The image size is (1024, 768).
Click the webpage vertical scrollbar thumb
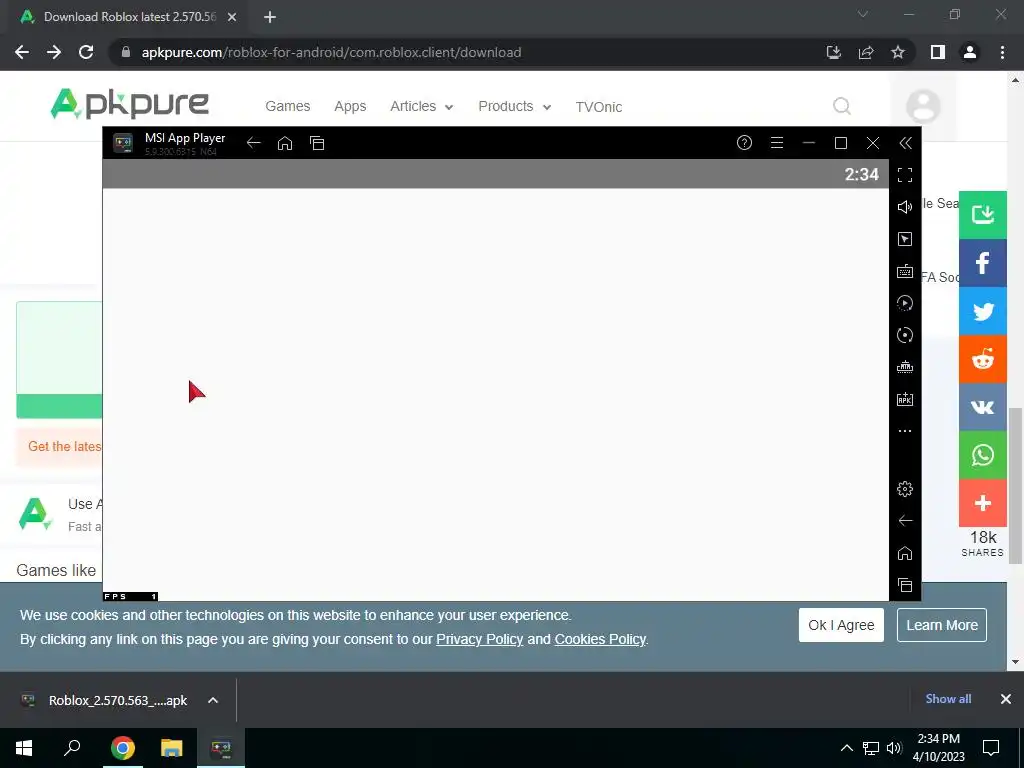pyautogui.click(x=1015, y=485)
